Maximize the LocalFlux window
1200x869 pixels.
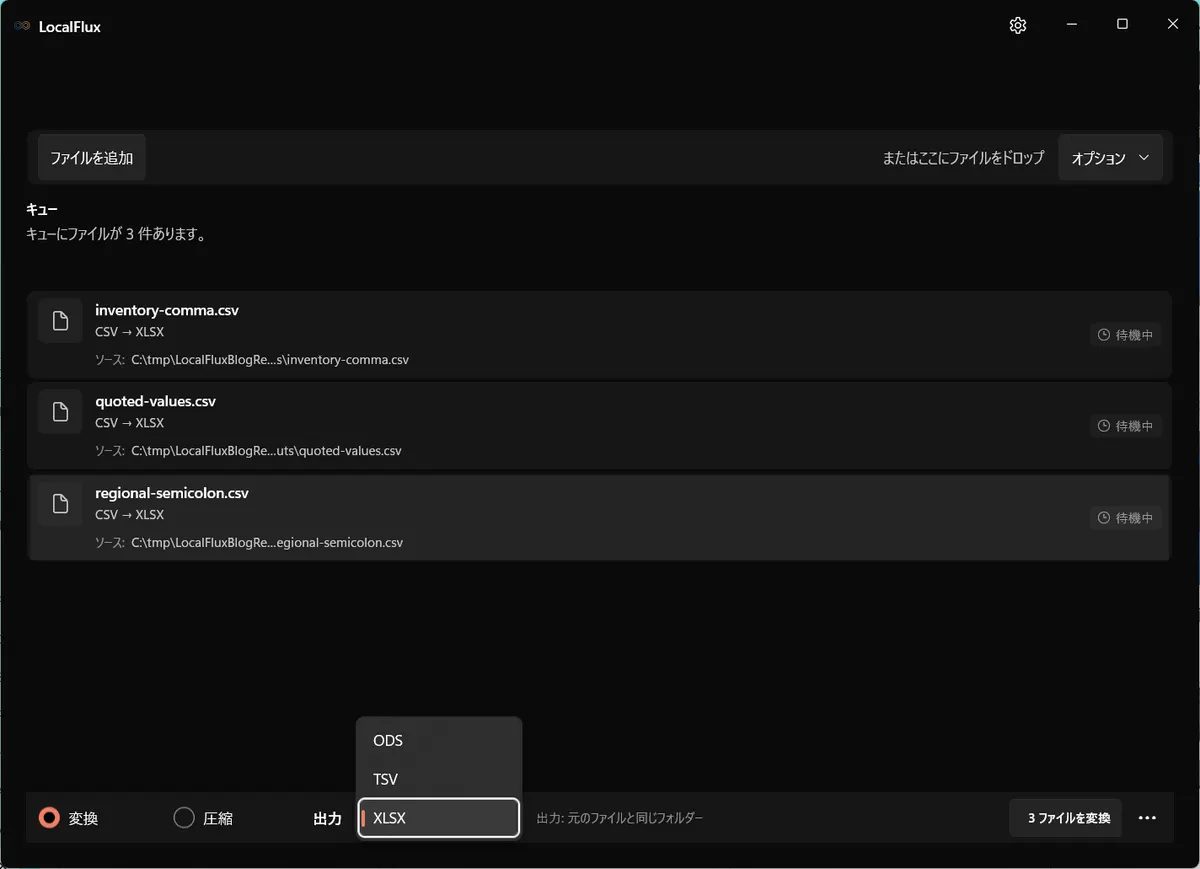[1122, 25]
